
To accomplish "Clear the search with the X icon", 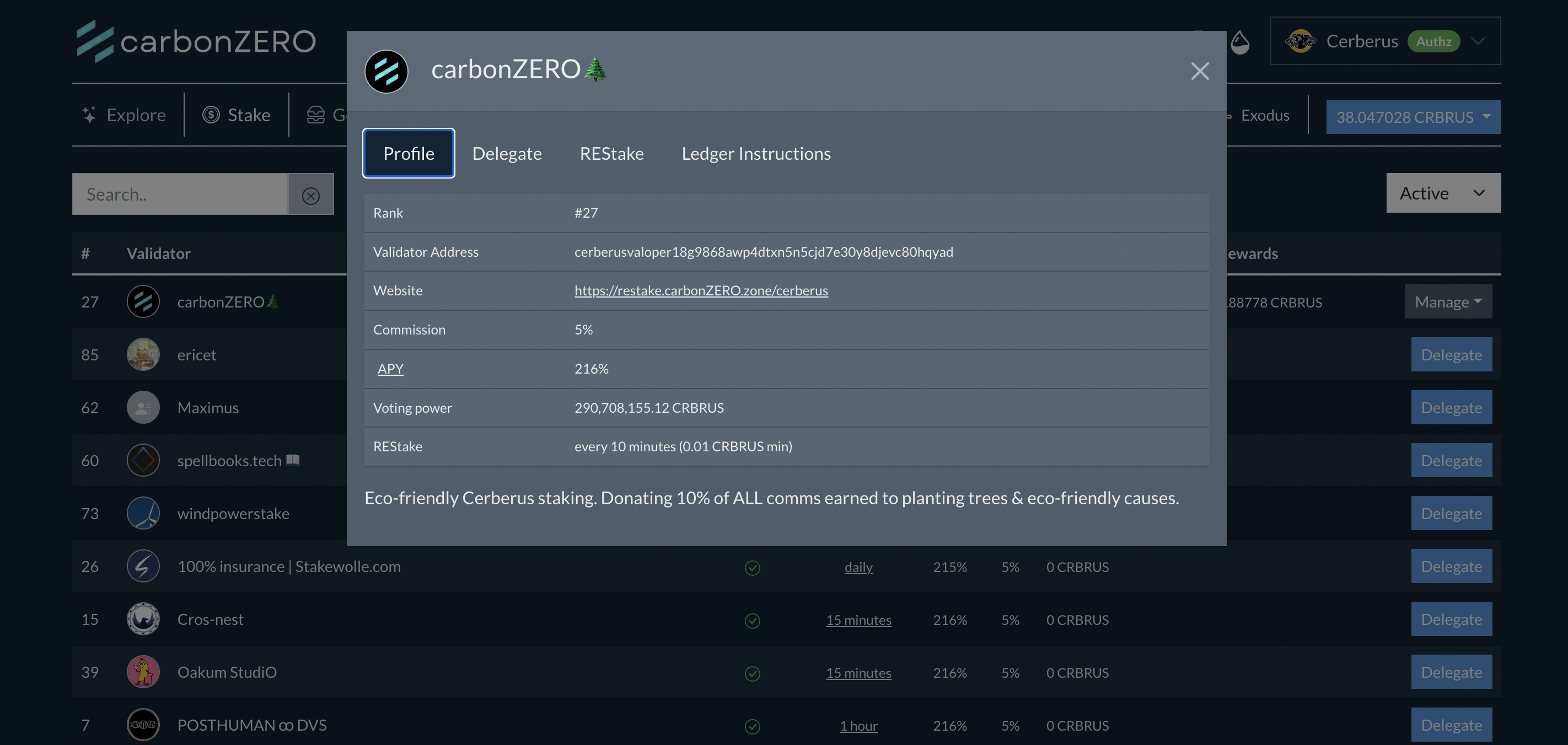I will pyautogui.click(x=311, y=196).
